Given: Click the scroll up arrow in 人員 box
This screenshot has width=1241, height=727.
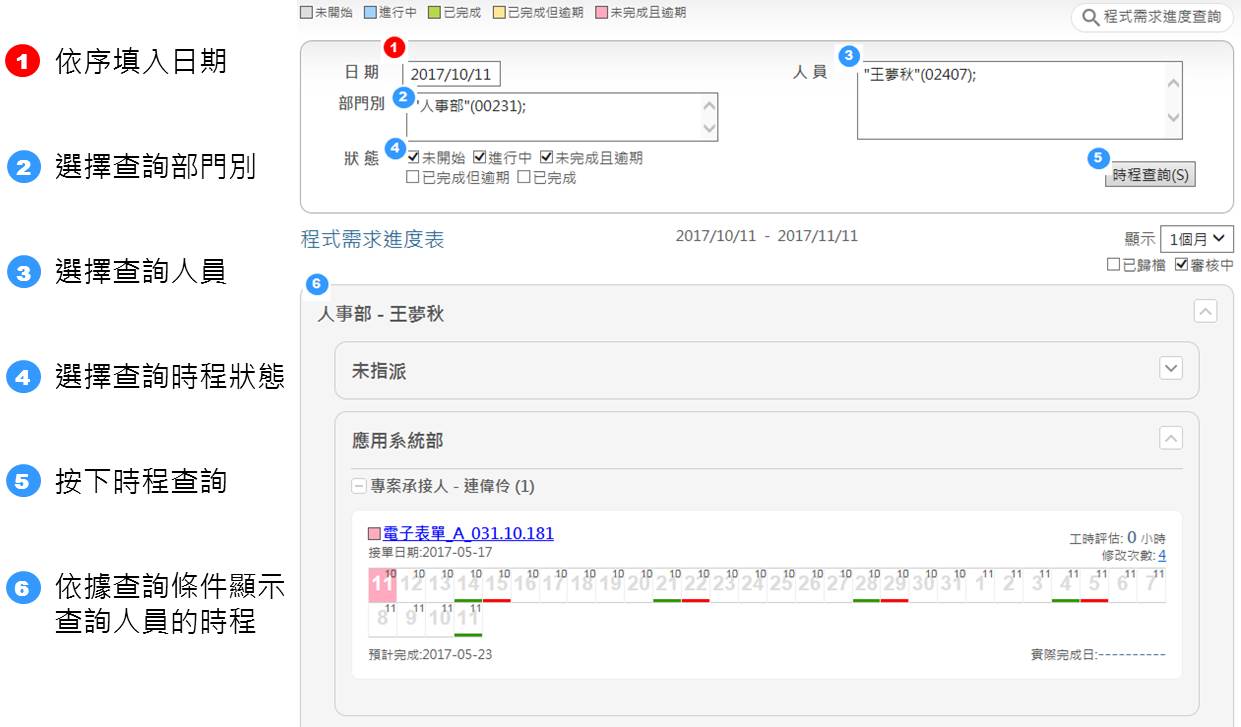Looking at the screenshot, I should tap(1173, 84).
